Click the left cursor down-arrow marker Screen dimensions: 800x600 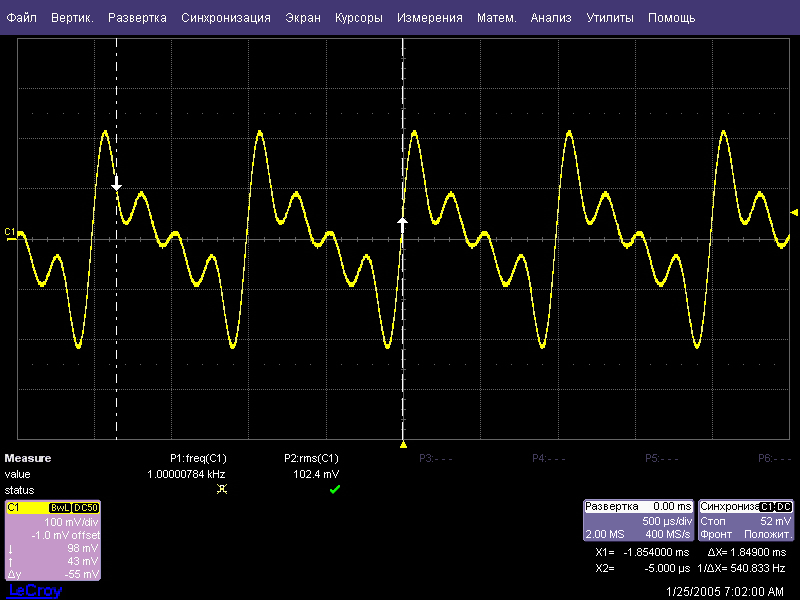pyautogui.click(x=117, y=185)
